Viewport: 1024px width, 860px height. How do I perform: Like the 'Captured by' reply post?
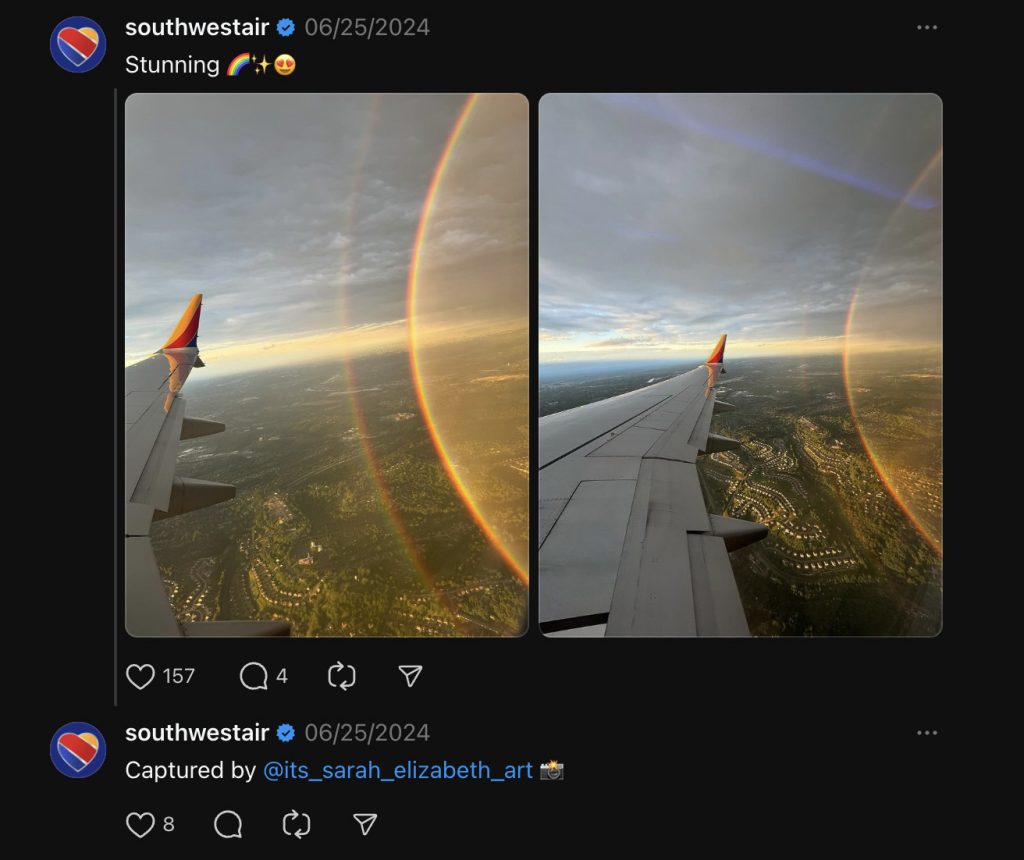point(140,824)
